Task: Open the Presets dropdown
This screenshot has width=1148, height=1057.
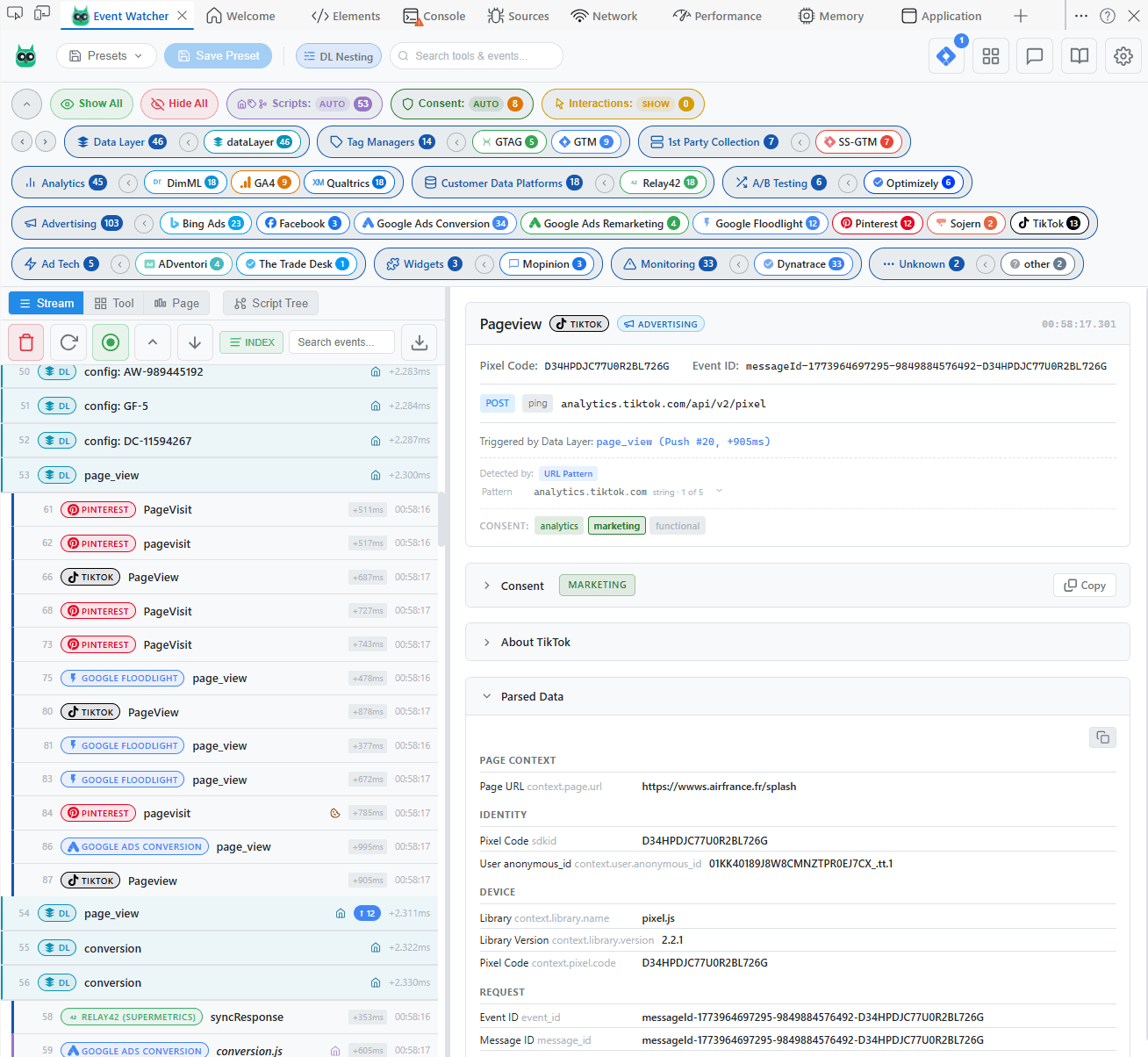Action: click(106, 55)
